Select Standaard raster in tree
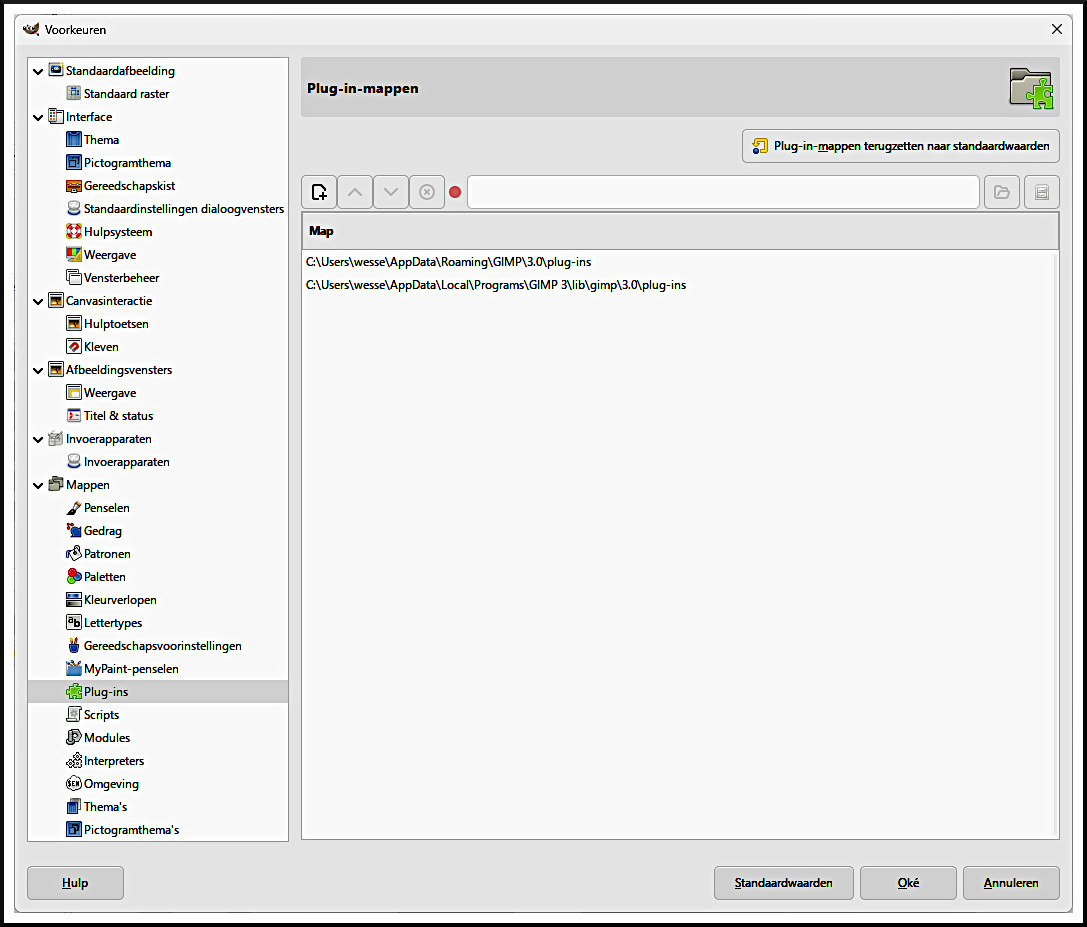The width and height of the screenshot is (1087, 927). (126, 94)
